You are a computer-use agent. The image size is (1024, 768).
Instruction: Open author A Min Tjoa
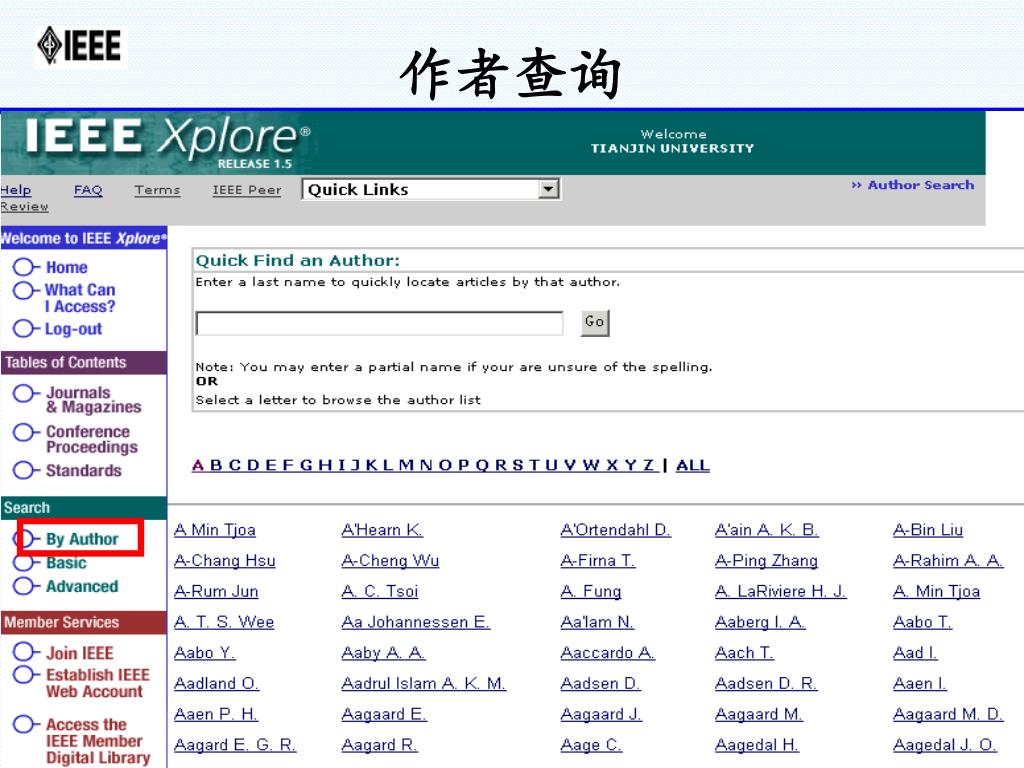[x=215, y=530]
